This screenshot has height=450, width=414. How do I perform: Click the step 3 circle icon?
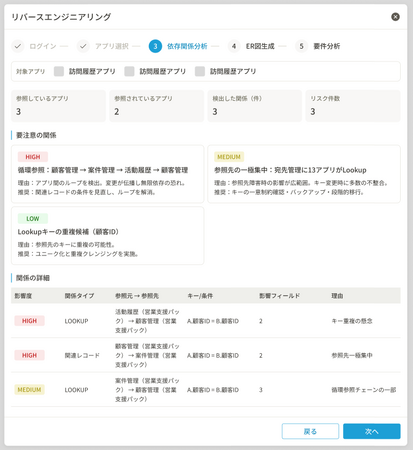pyautogui.click(x=155, y=46)
